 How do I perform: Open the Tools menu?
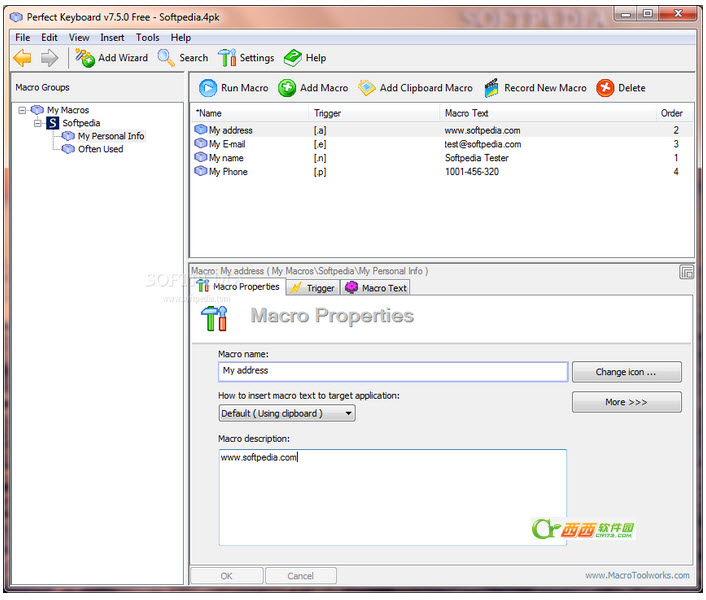[x=148, y=38]
